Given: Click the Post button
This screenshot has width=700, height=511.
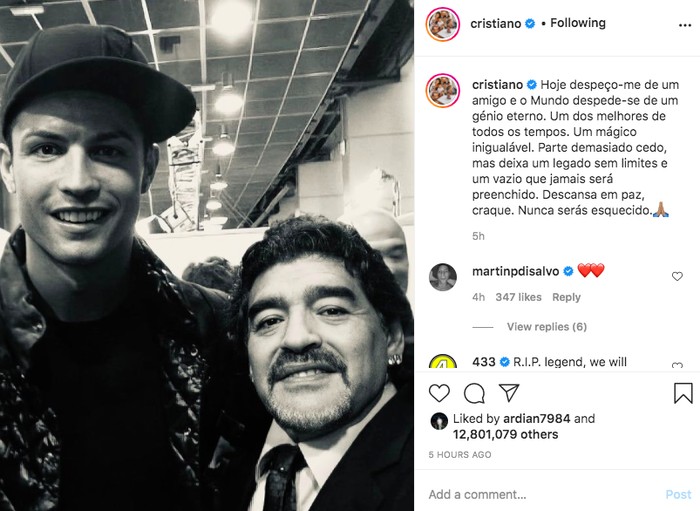Looking at the screenshot, I should tap(678, 494).
